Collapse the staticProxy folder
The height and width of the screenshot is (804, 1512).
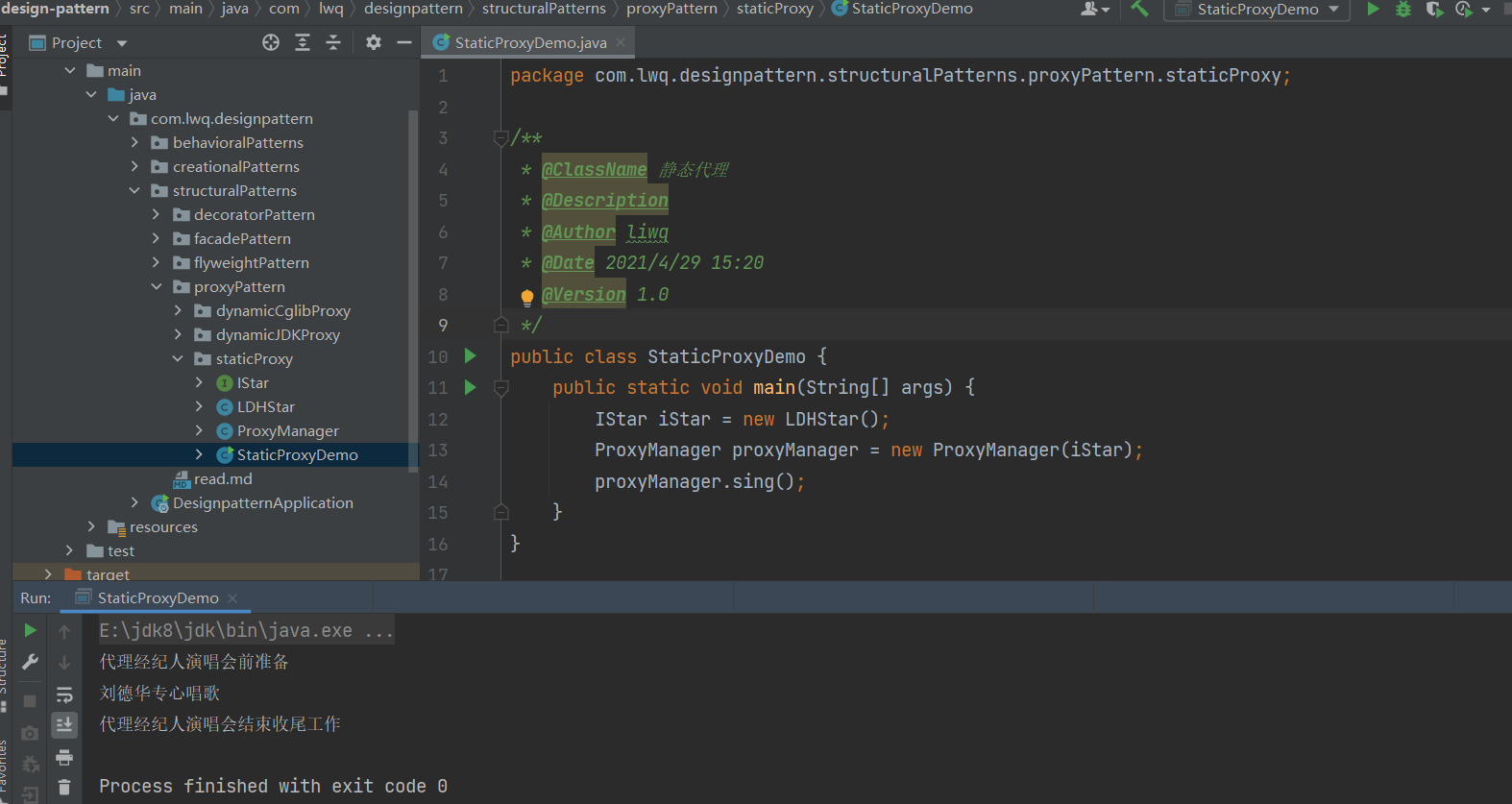click(x=178, y=358)
